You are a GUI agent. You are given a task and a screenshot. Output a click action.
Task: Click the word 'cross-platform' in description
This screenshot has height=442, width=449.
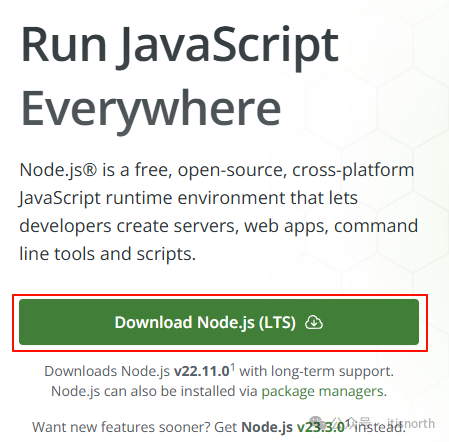(353, 170)
